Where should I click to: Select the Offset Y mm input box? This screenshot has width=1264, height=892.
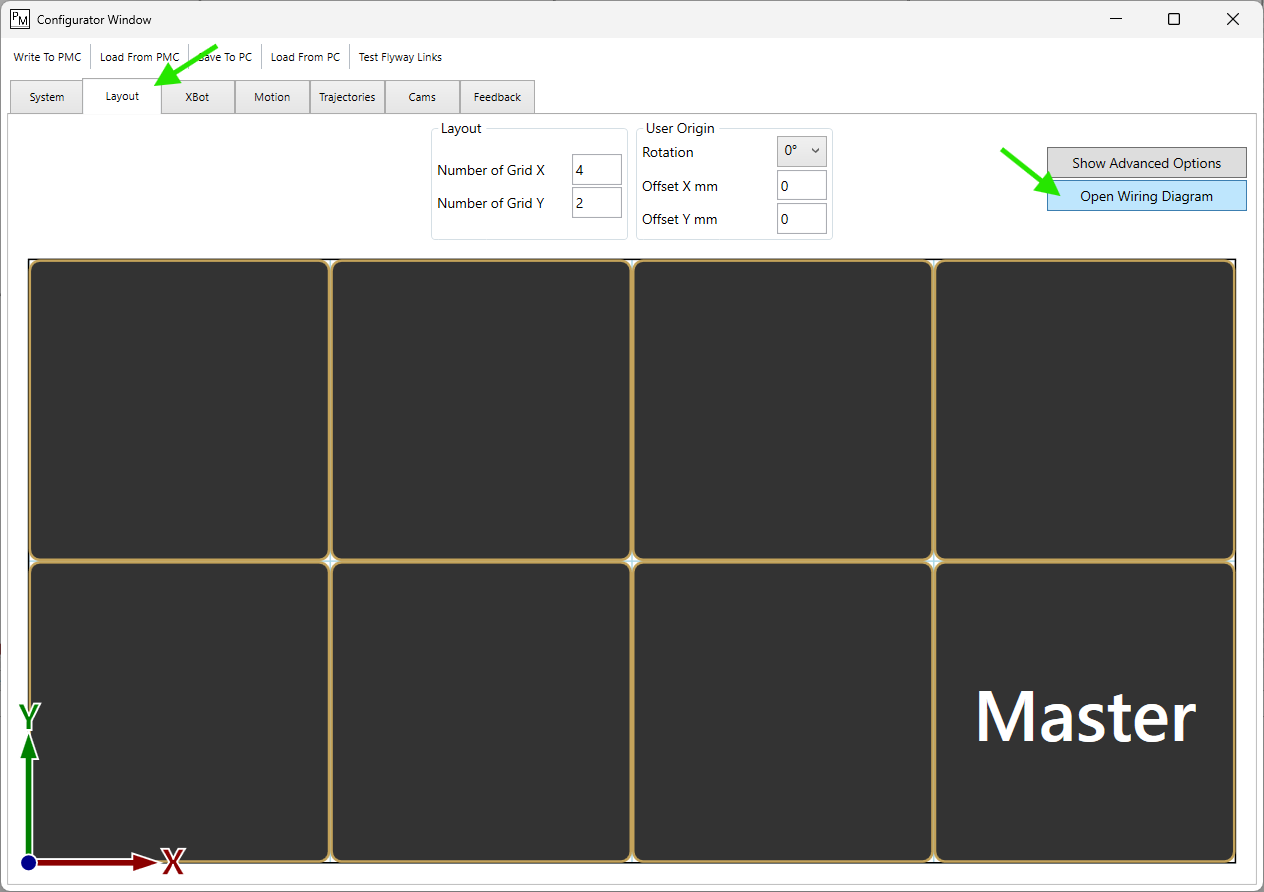801,219
